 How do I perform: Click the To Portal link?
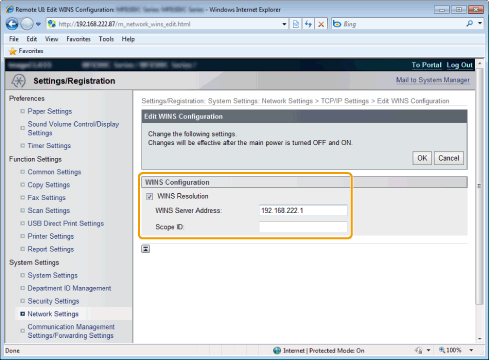[x=426, y=65]
